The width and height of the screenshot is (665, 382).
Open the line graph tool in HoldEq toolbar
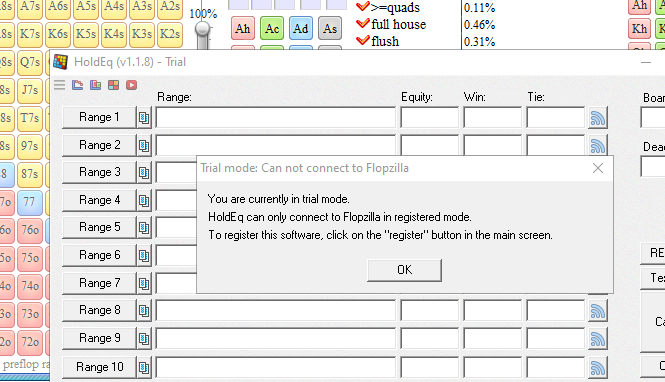coord(78,85)
